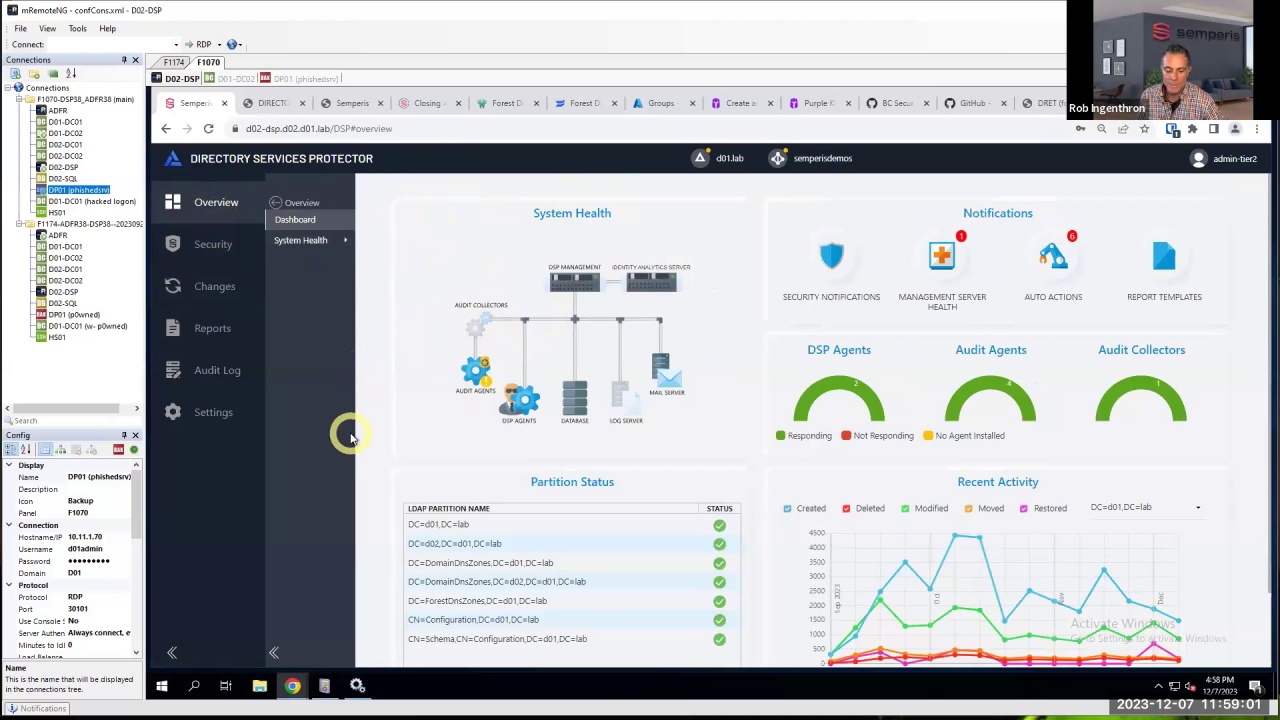Toggle the Deleted series checkbox
The height and width of the screenshot is (720, 1280).
pyautogui.click(x=846, y=508)
